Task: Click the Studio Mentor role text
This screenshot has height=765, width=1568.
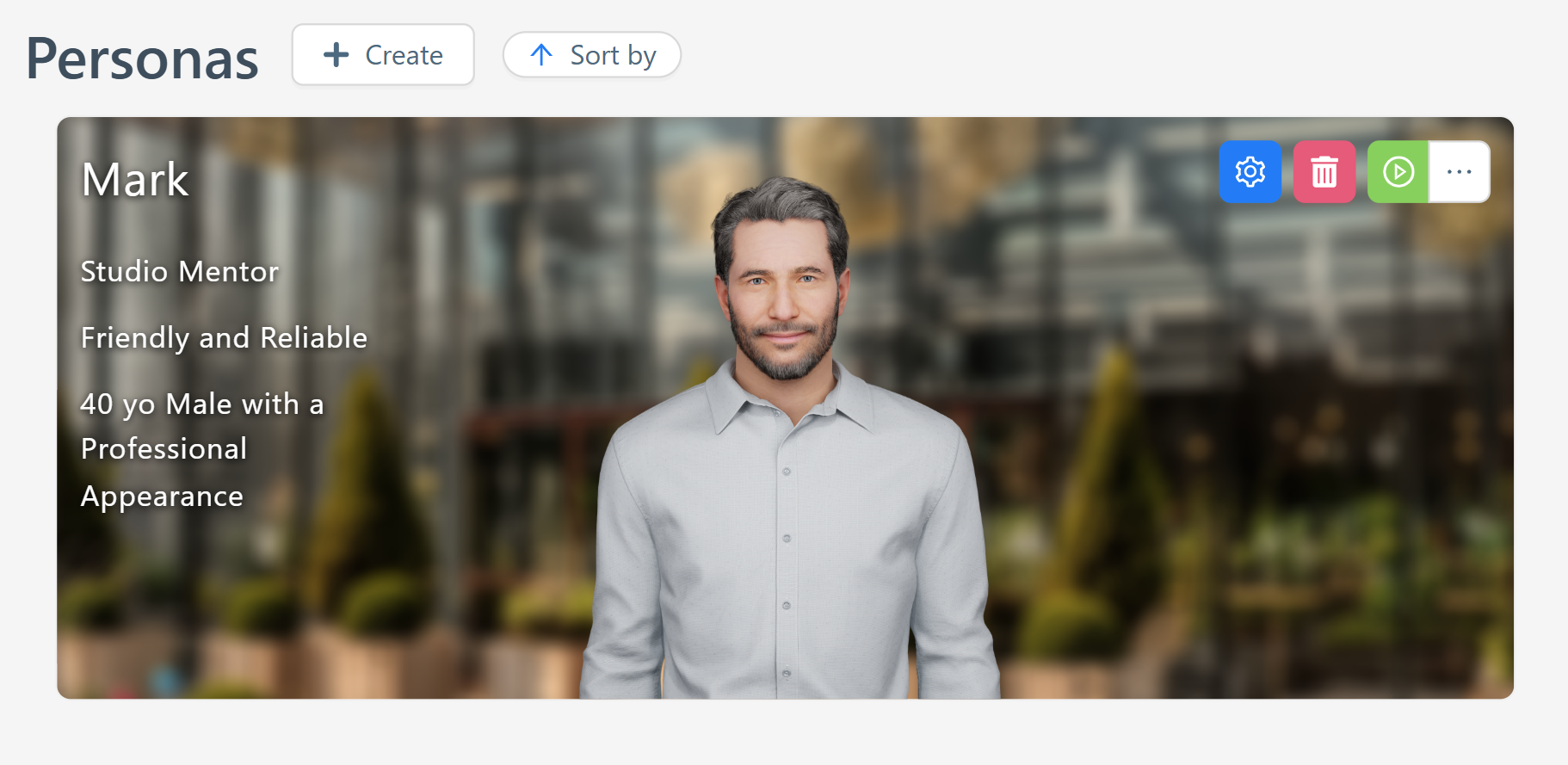Action: point(179,272)
